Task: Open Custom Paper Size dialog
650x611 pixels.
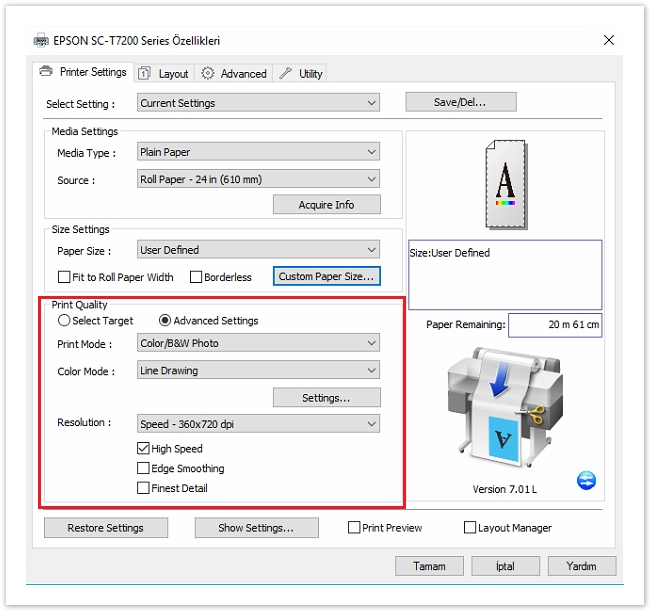Action: coord(326,276)
